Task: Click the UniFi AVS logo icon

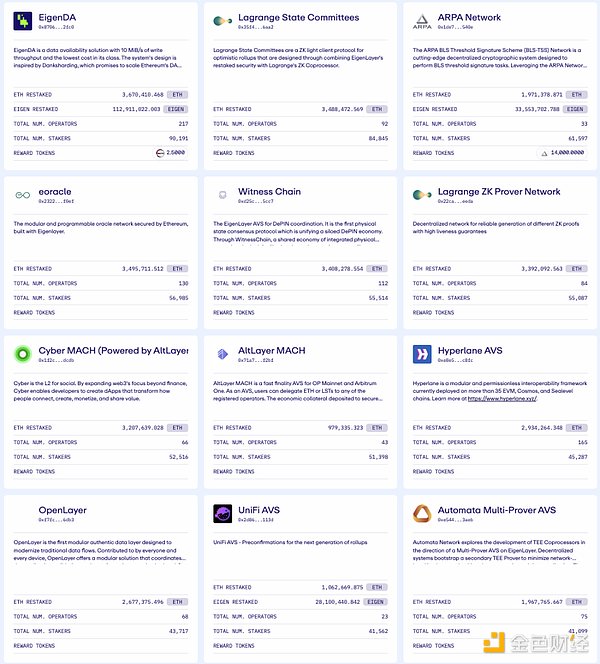Action: (221, 514)
